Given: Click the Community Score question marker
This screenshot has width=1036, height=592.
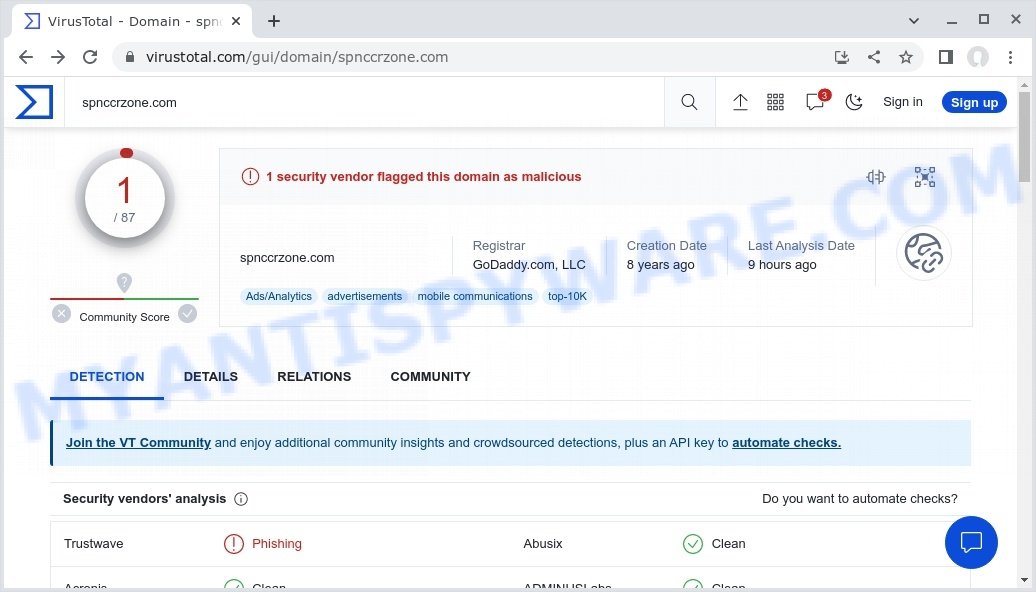Looking at the screenshot, I should pyautogui.click(x=124, y=283).
